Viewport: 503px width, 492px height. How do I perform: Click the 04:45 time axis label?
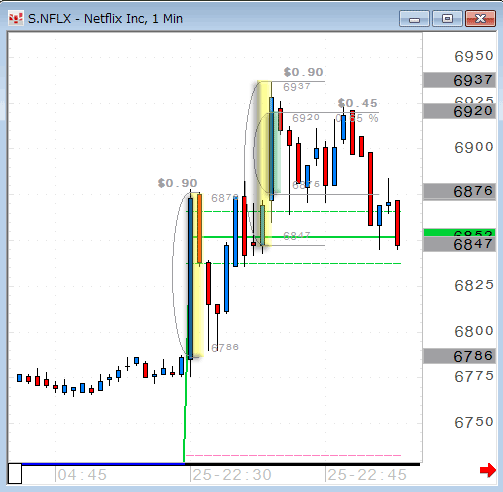pyautogui.click(x=82, y=475)
